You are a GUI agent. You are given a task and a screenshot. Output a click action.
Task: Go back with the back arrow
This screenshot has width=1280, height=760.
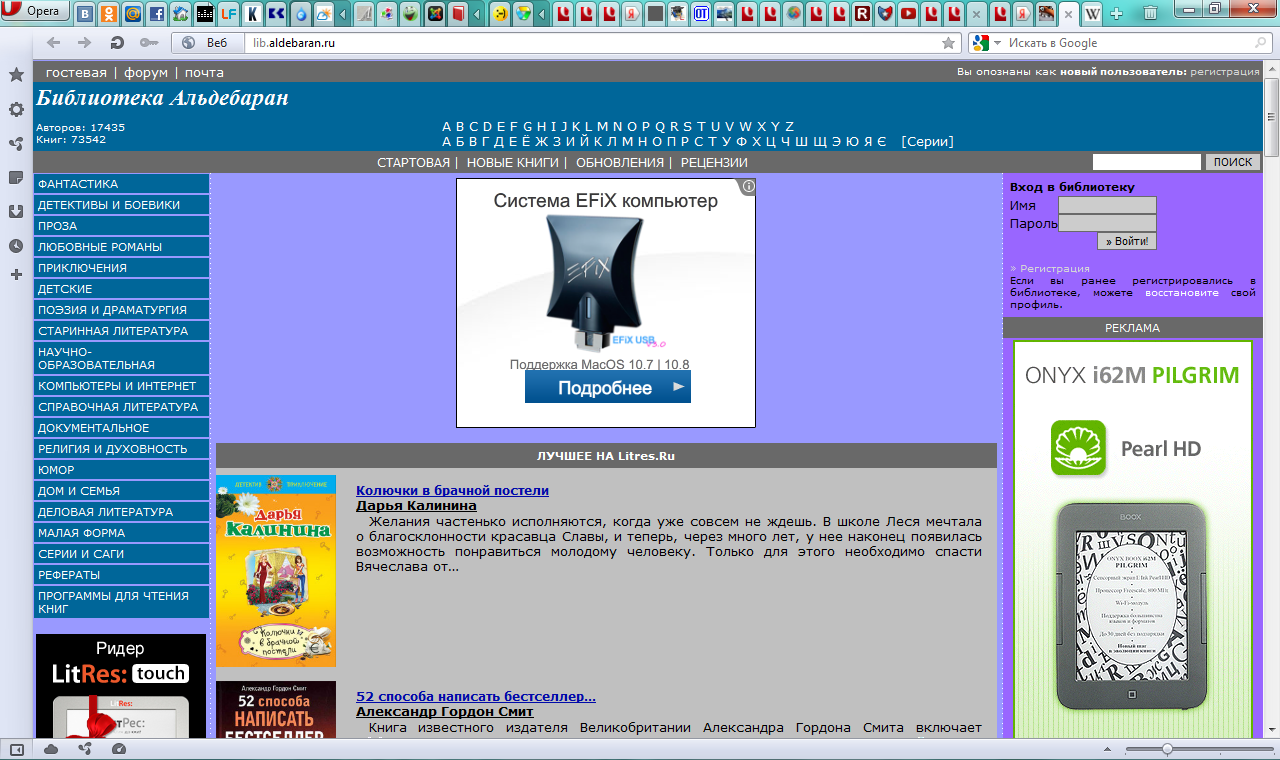click(54, 43)
